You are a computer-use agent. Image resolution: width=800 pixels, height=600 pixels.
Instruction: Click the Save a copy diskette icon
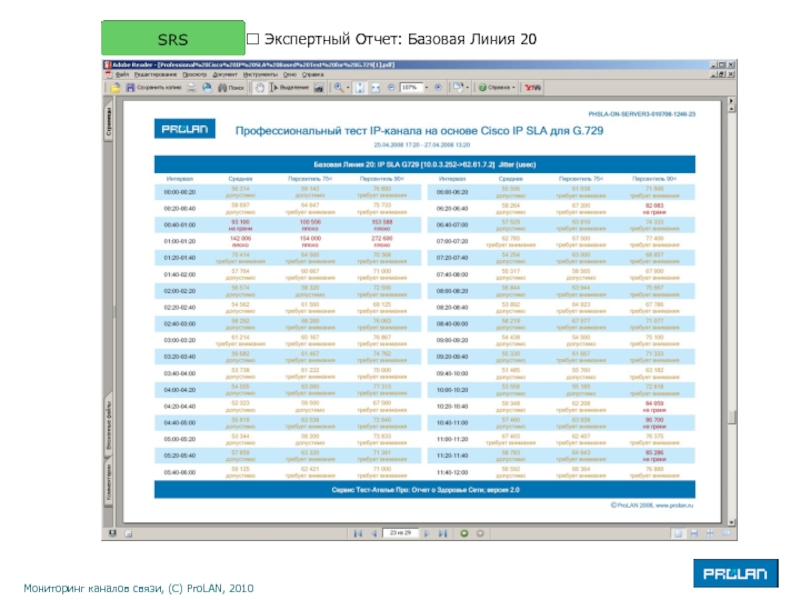[x=130, y=88]
